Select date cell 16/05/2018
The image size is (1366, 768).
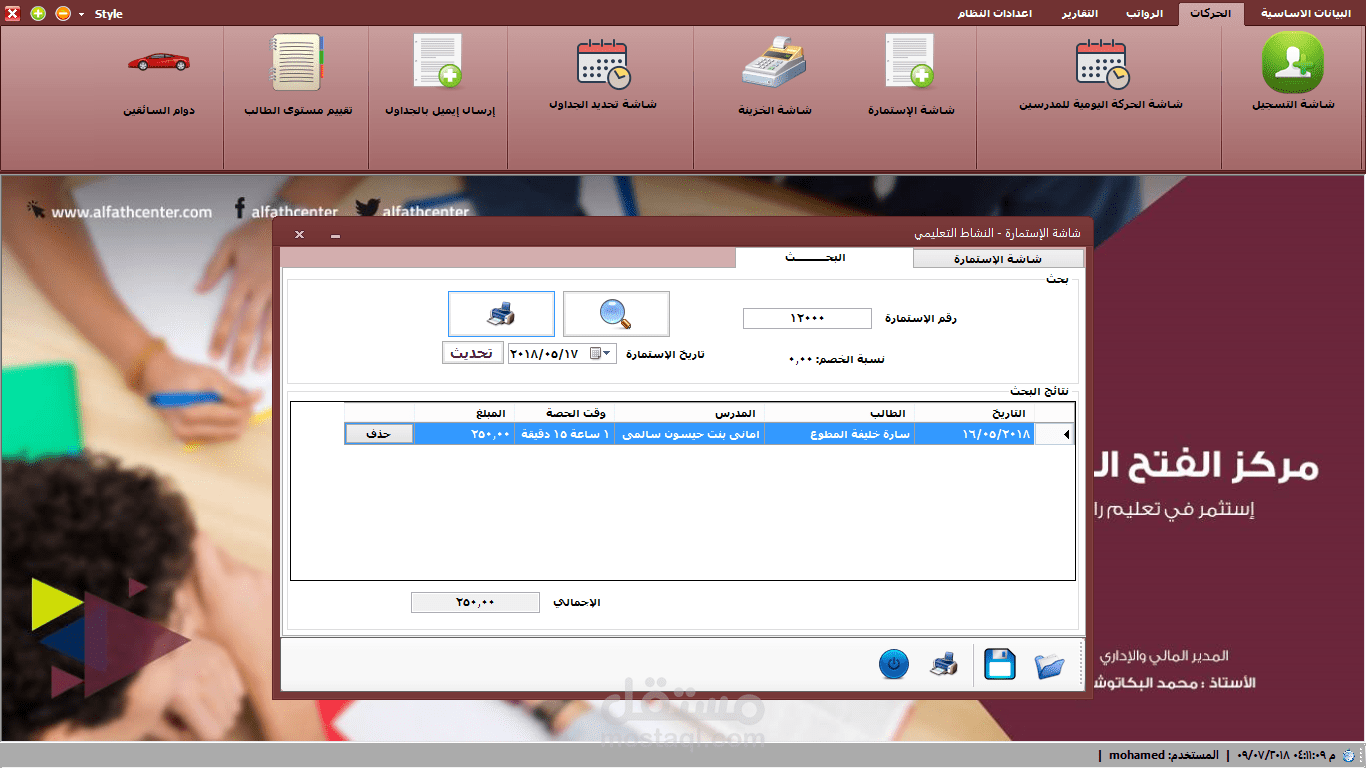[x=976, y=434]
